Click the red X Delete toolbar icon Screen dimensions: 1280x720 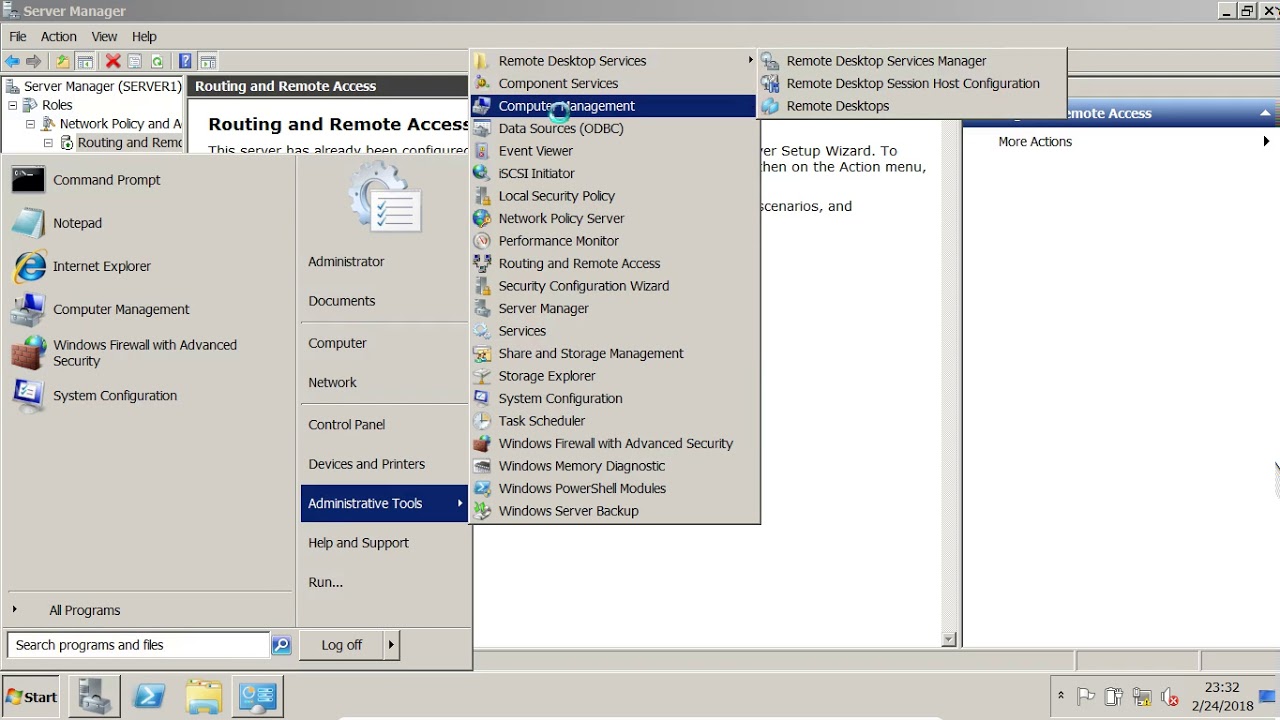click(113, 61)
